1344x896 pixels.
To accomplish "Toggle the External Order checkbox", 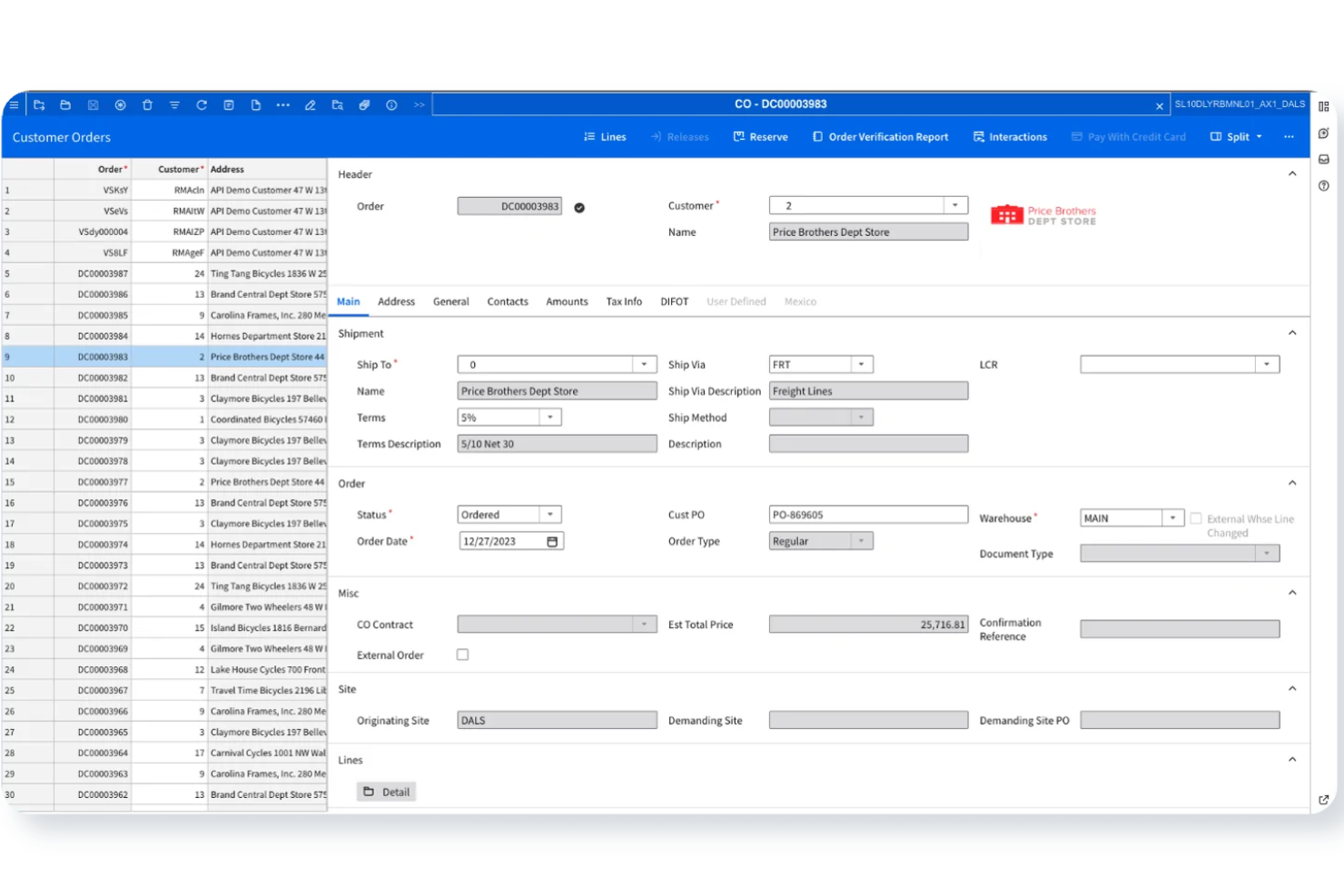I will coord(463,655).
